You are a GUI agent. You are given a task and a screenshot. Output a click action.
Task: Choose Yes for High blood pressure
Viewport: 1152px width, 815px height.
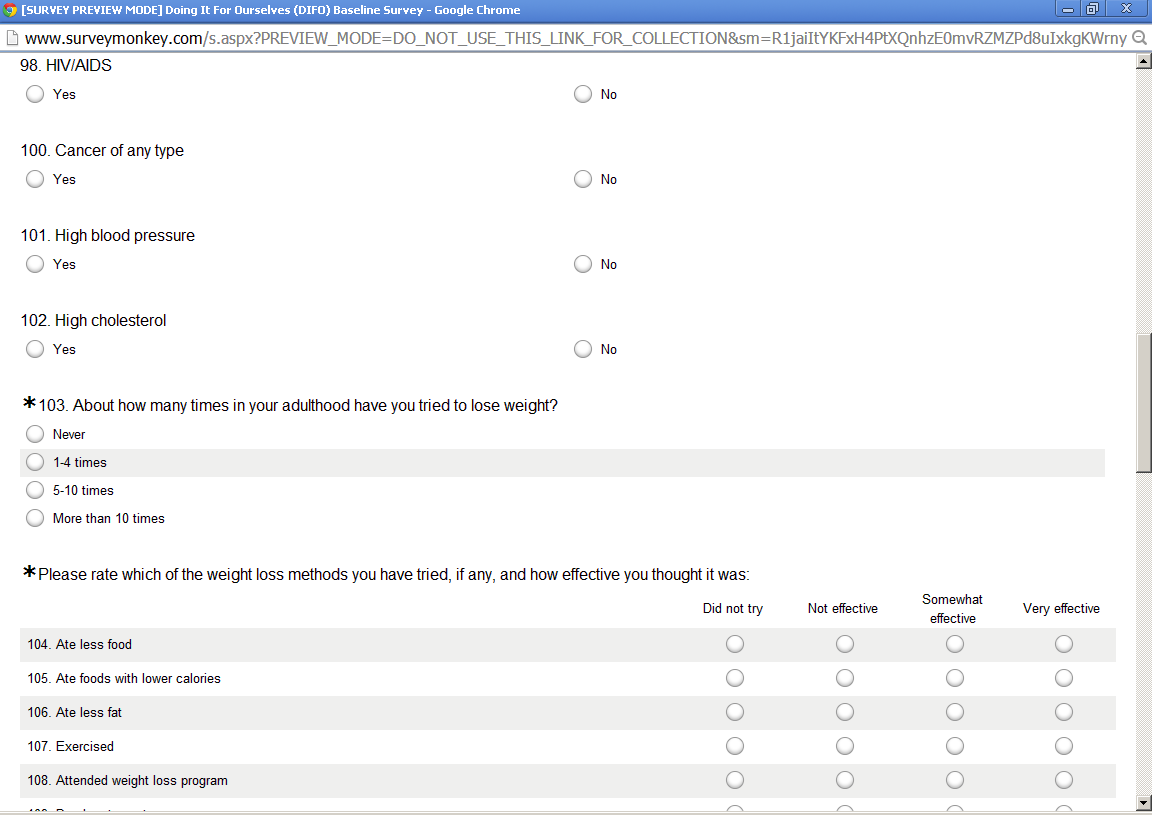coord(35,264)
